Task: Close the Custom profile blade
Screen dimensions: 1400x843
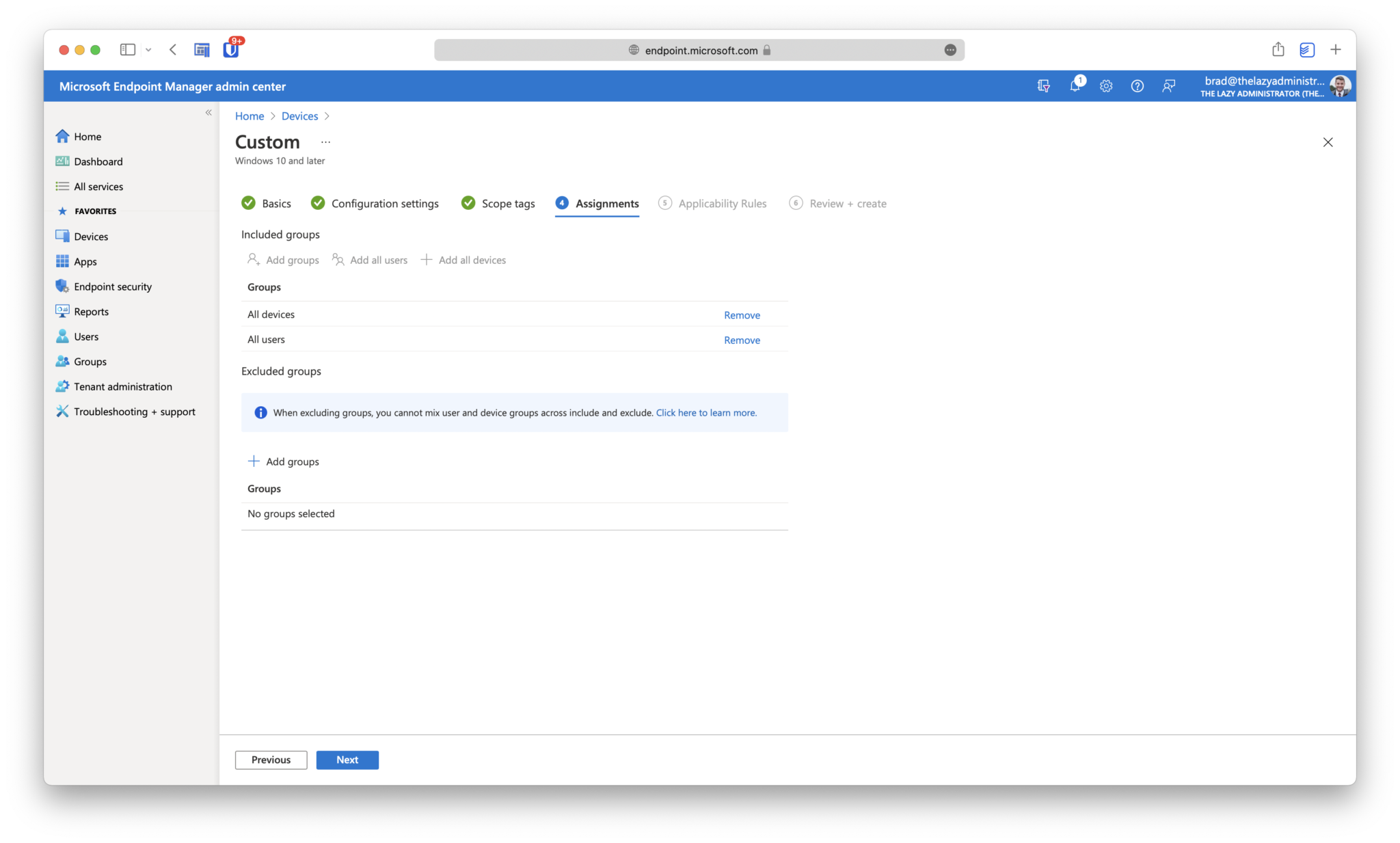Action: click(x=1328, y=142)
